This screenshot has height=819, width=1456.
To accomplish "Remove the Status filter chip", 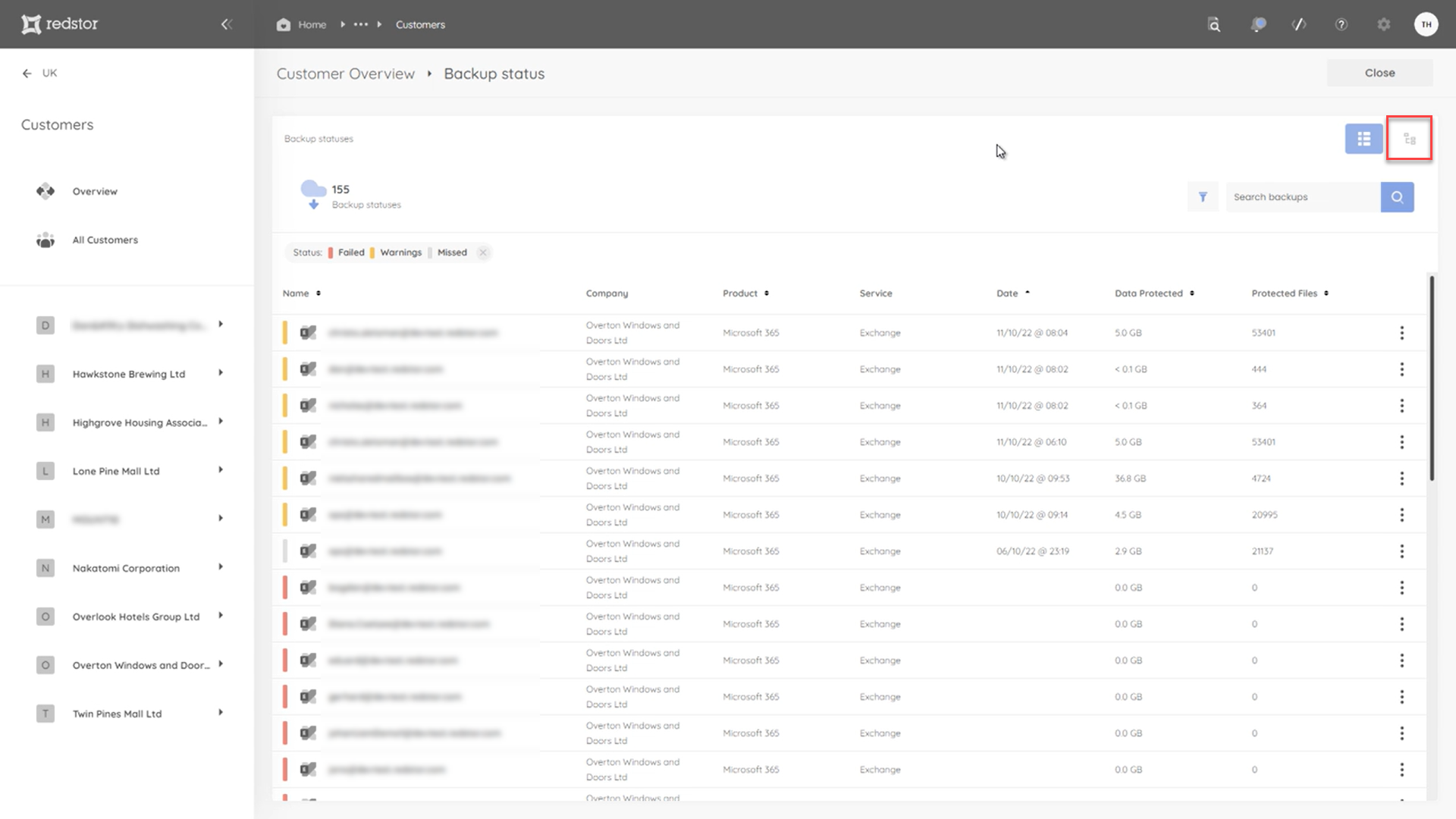I will click(483, 253).
